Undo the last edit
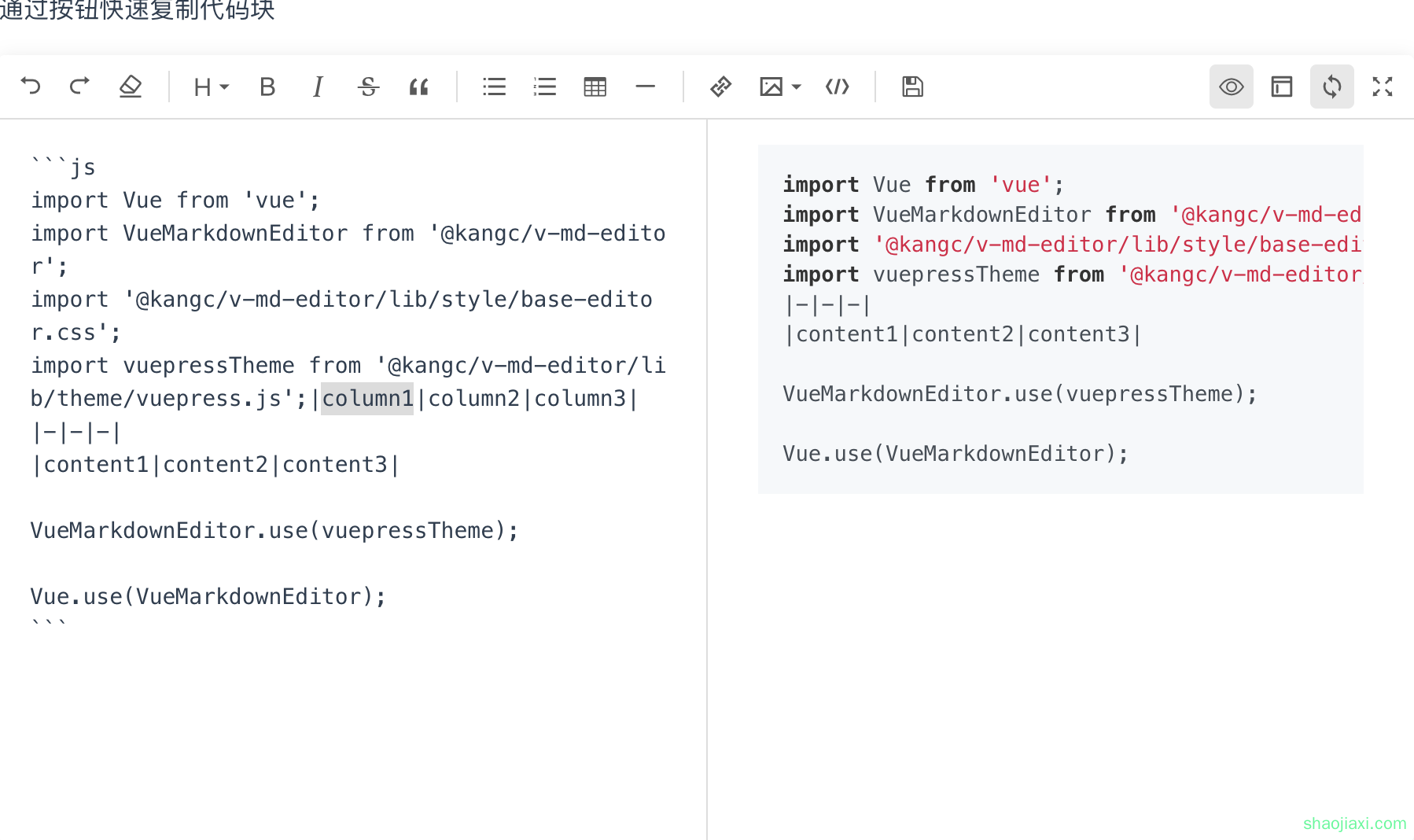Screen dimensions: 1414x840 click(x=30, y=87)
